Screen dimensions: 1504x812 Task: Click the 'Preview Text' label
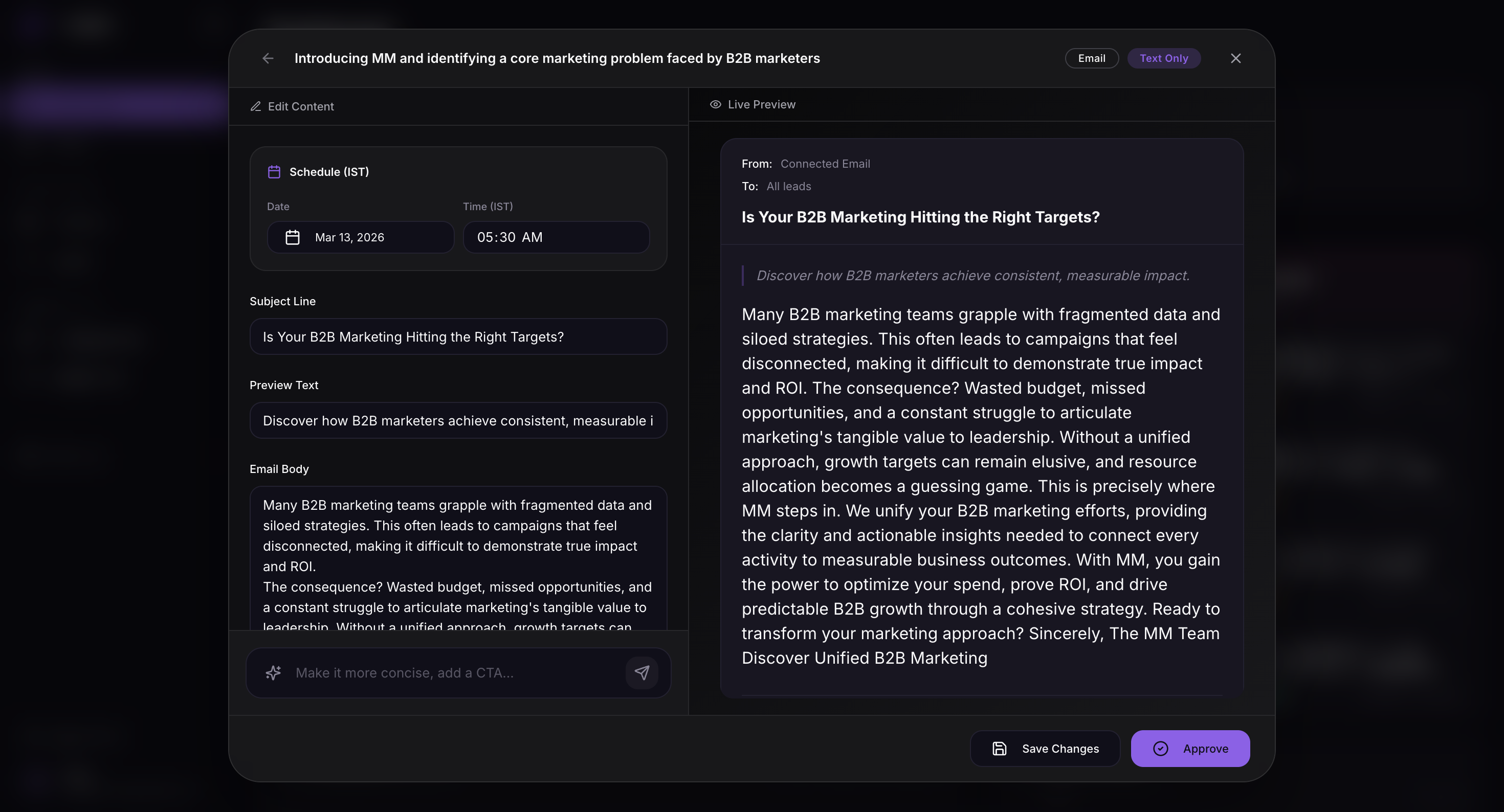pyautogui.click(x=284, y=385)
